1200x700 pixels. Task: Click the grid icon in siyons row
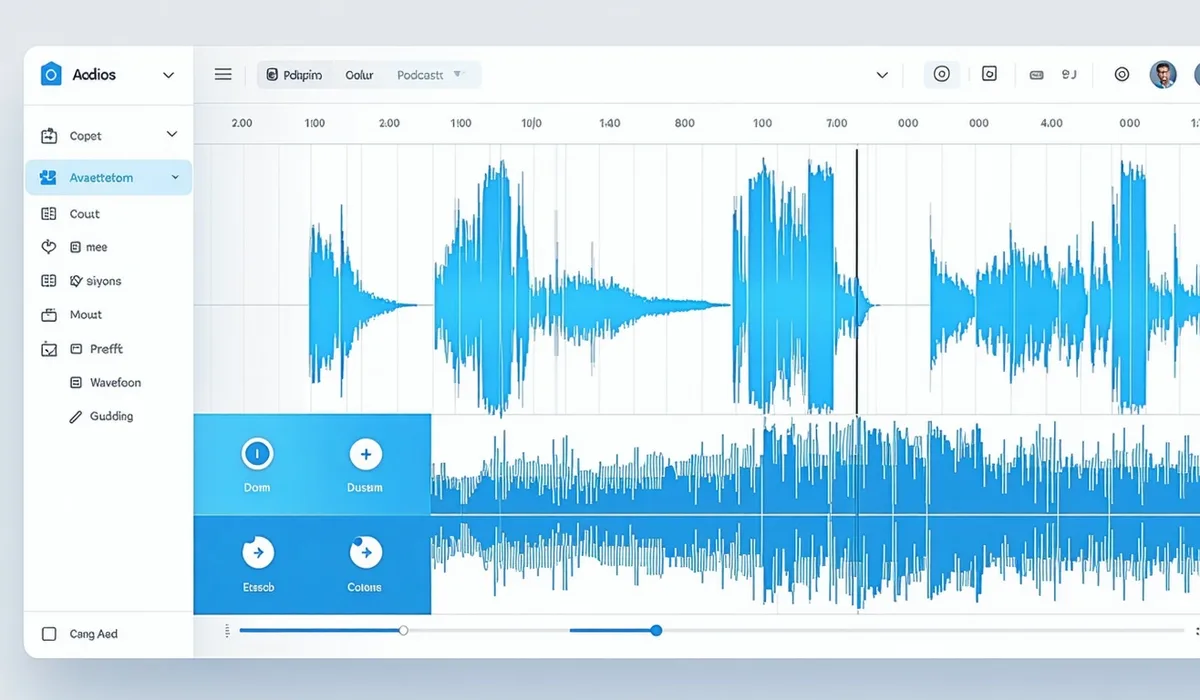click(x=48, y=281)
